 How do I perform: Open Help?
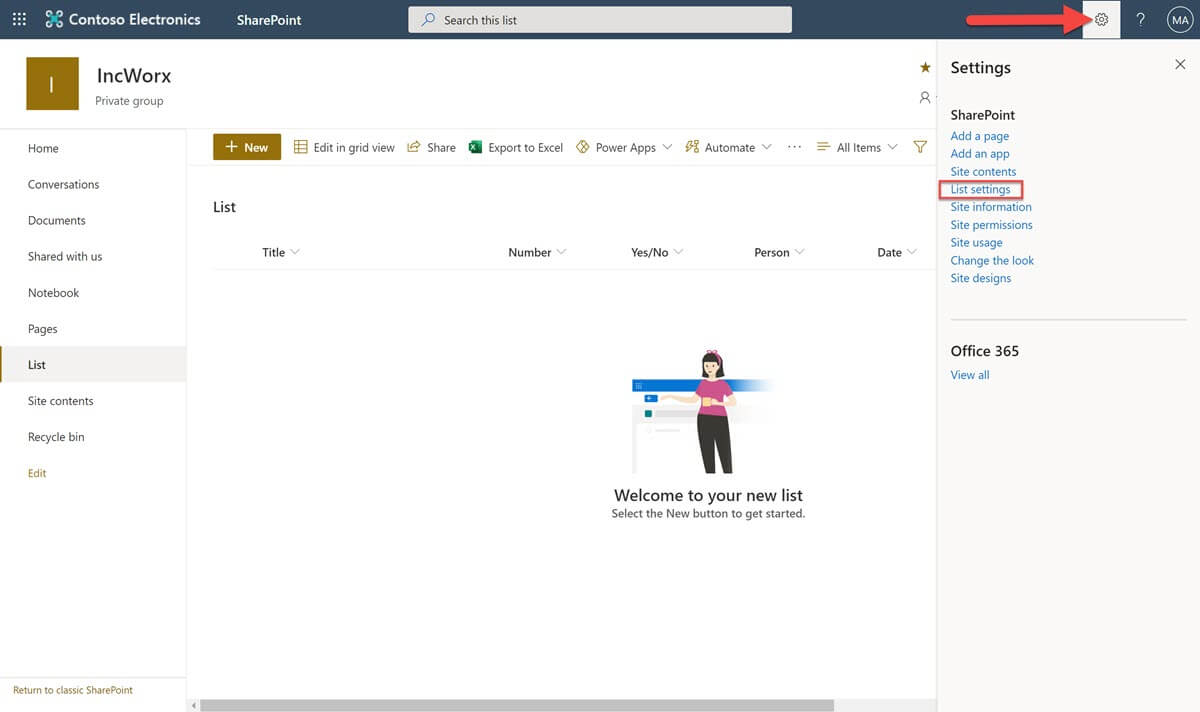coord(1139,18)
